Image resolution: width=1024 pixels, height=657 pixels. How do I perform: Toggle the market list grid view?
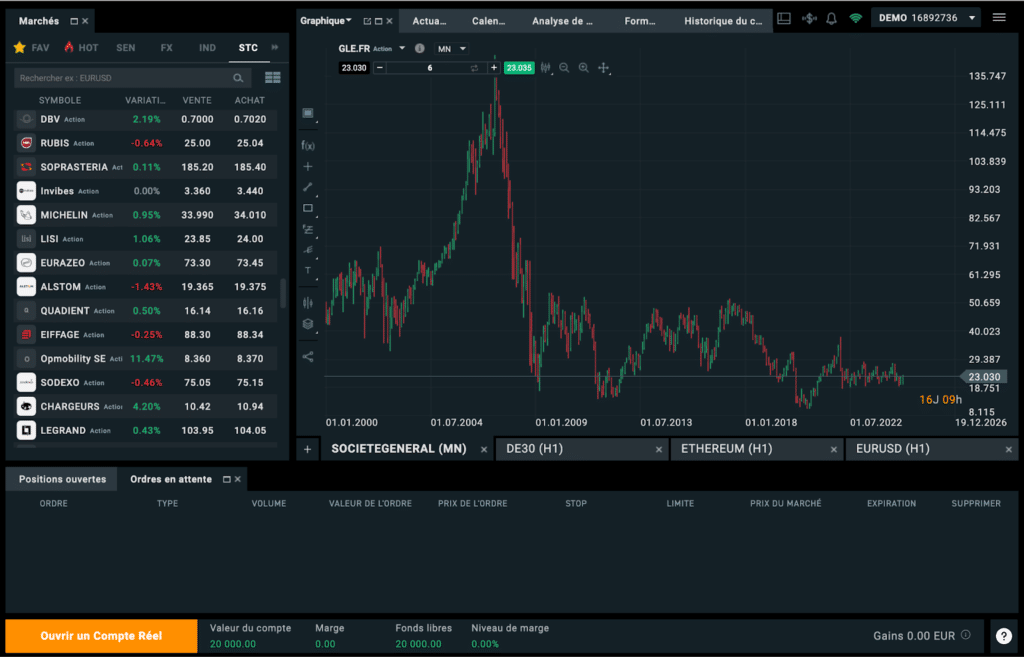tap(272, 78)
